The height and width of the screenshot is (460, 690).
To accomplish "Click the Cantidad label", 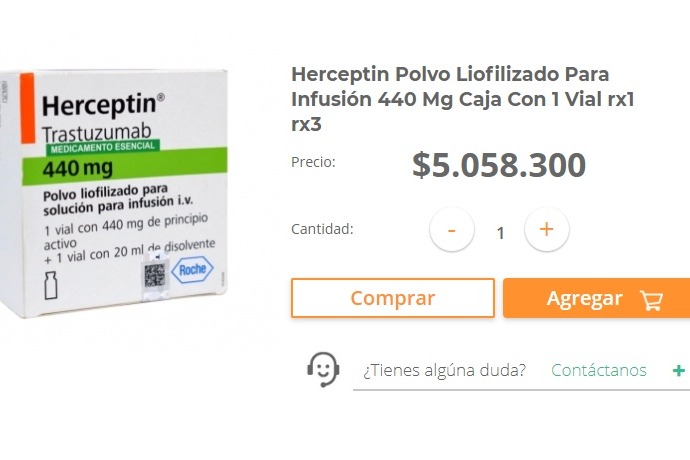I will (x=323, y=229).
